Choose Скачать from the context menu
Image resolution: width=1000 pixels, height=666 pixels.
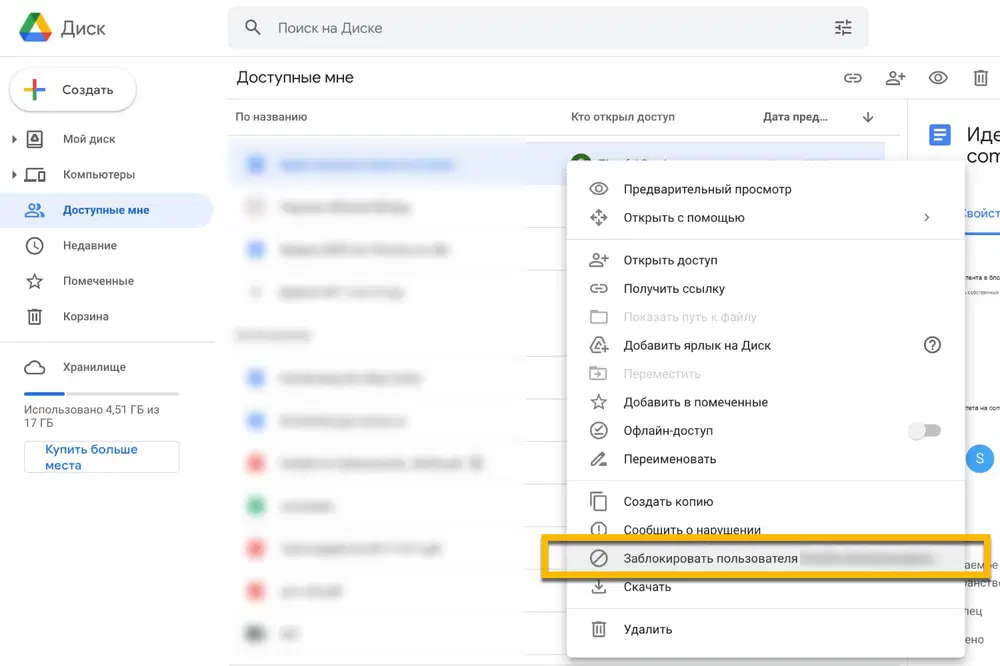coord(647,587)
